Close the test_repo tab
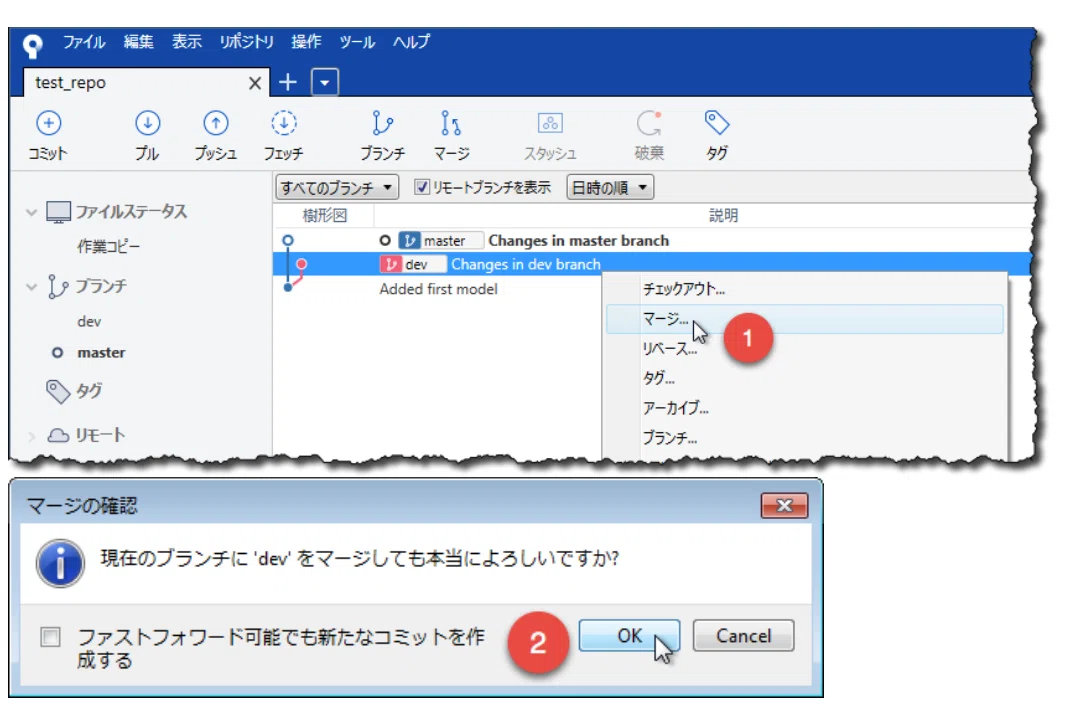 tap(255, 83)
